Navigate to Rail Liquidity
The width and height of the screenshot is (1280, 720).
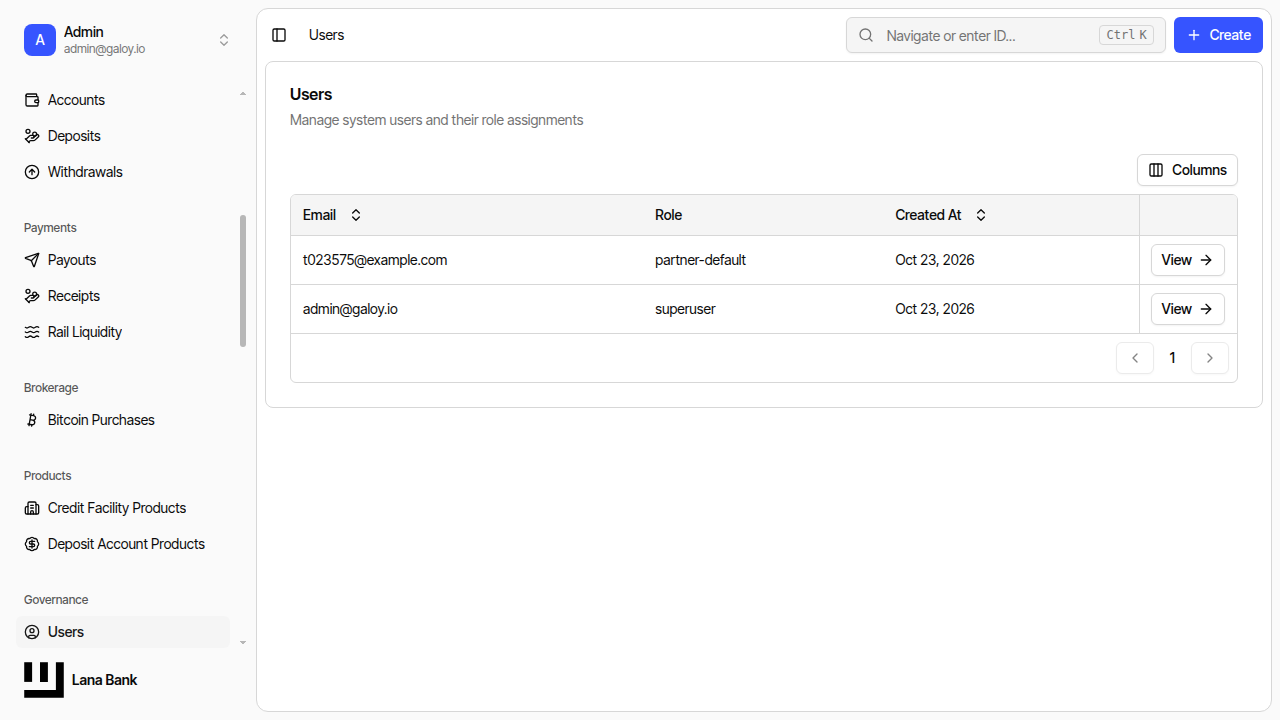click(x=123, y=332)
